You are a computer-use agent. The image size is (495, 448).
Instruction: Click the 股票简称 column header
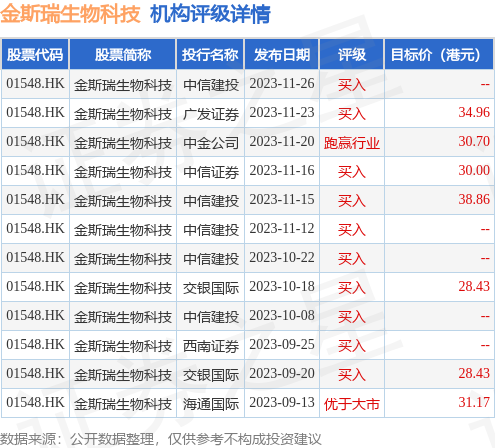123,54
